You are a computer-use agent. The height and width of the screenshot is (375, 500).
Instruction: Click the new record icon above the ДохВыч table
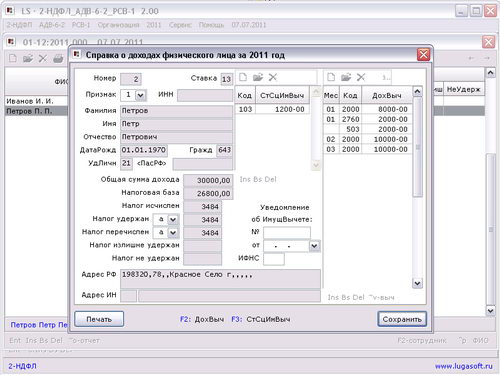(x=331, y=77)
